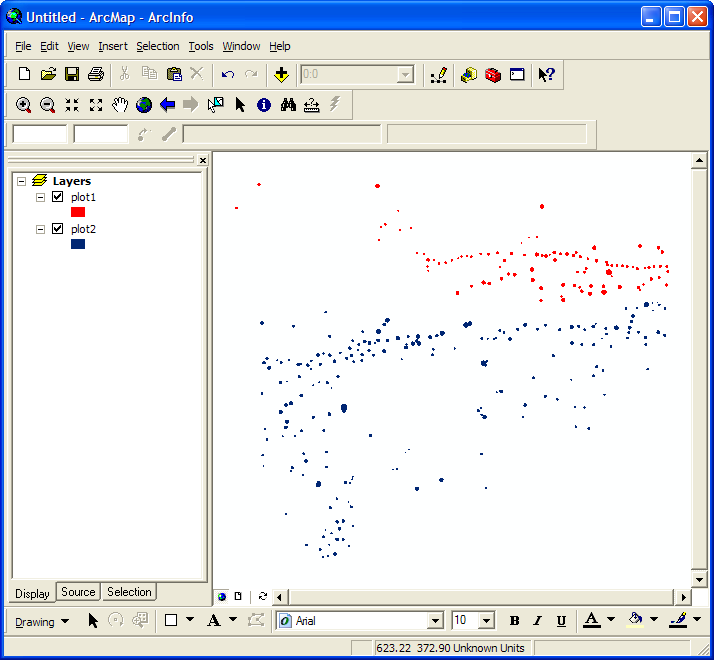
Task: Toggle the plot2 layer checkbox
Action: pyautogui.click(x=57, y=229)
